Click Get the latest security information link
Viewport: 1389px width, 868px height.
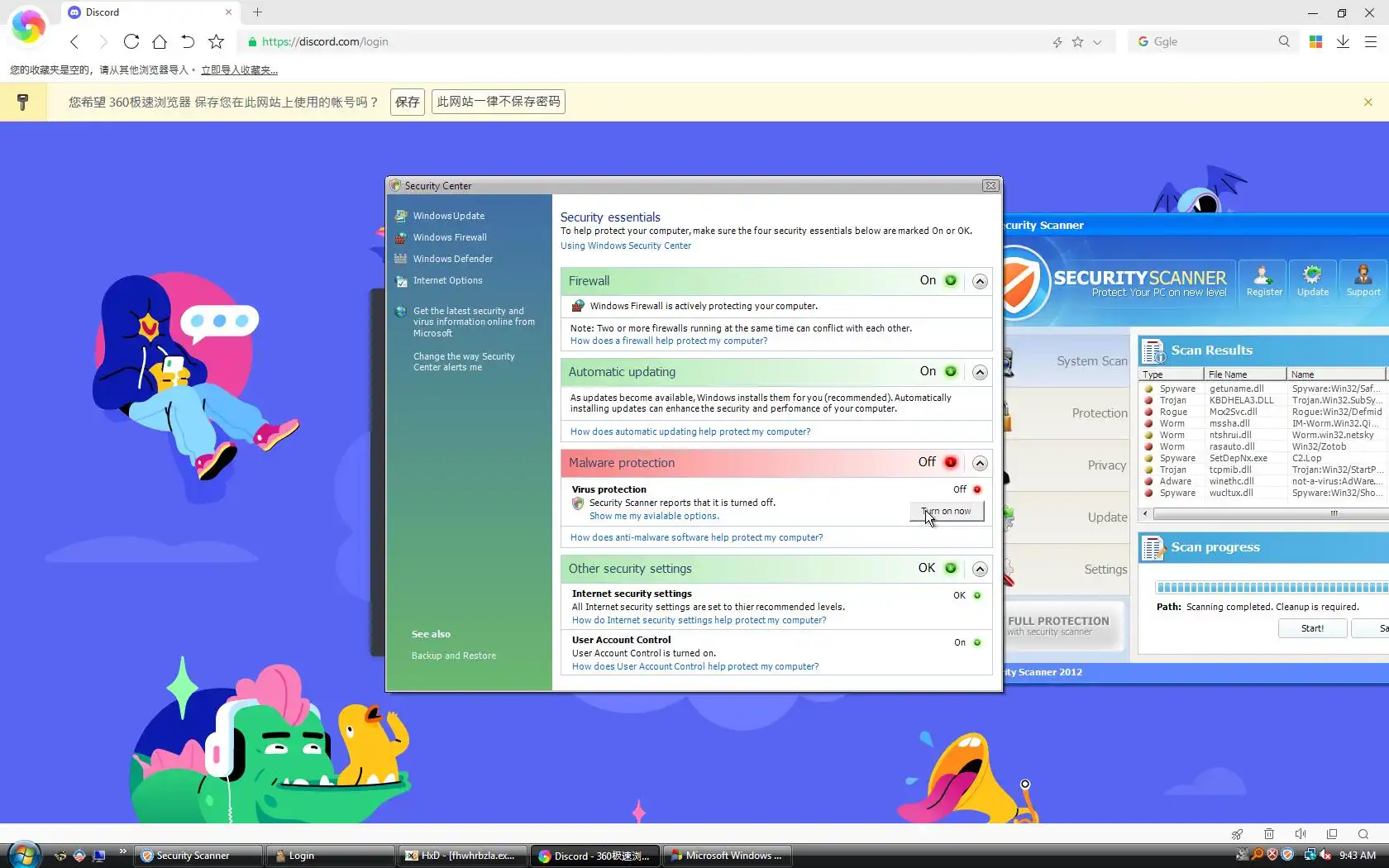[x=474, y=322]
